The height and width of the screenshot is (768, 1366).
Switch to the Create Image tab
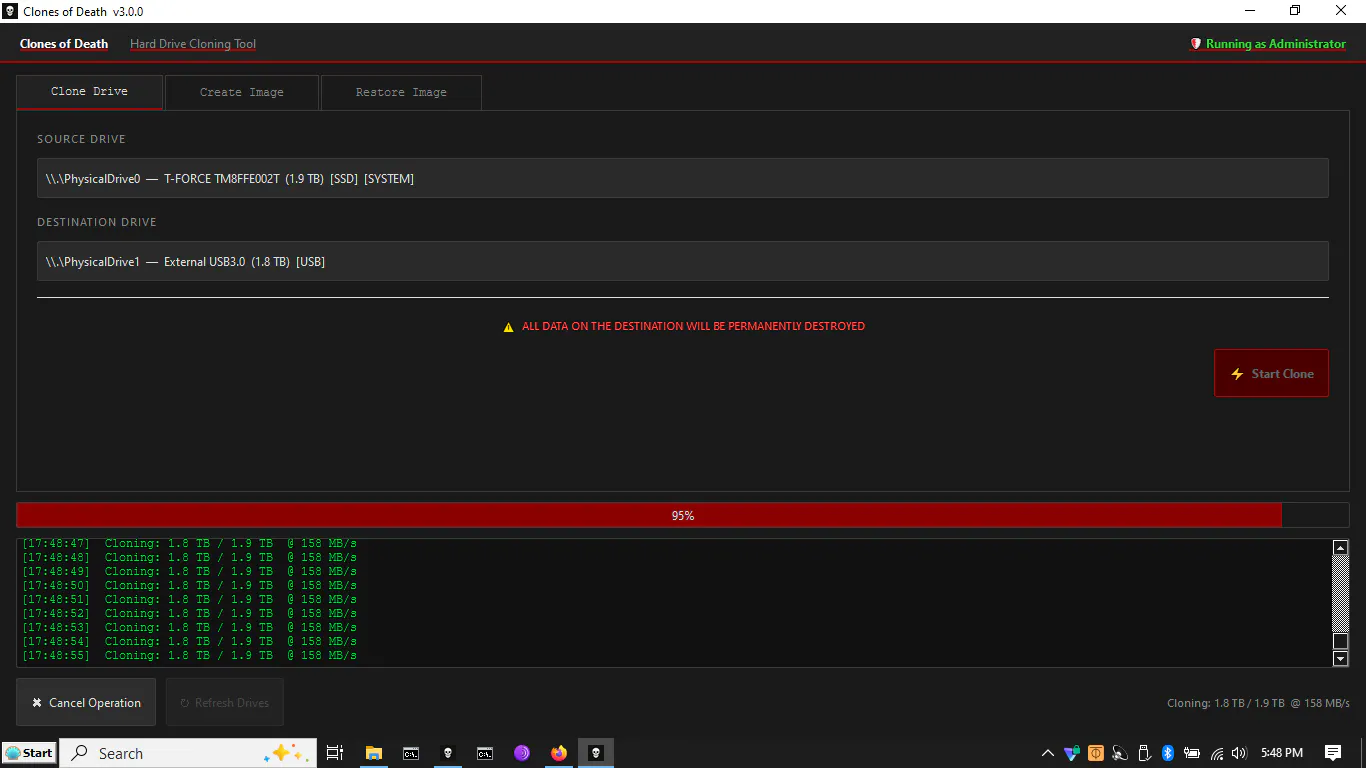click(242, 92)
